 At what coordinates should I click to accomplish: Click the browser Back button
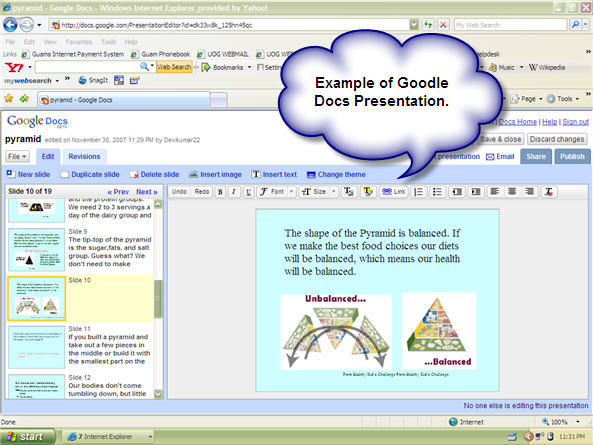pyautogui.click(x=10, y=25)
